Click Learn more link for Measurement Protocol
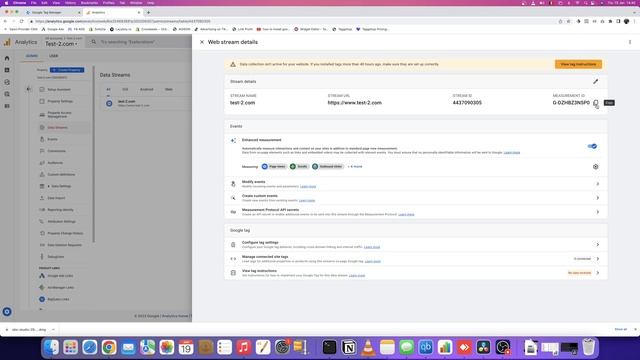Image resolution: width=640 pixels, height=360 pixels. pos(406,214)
